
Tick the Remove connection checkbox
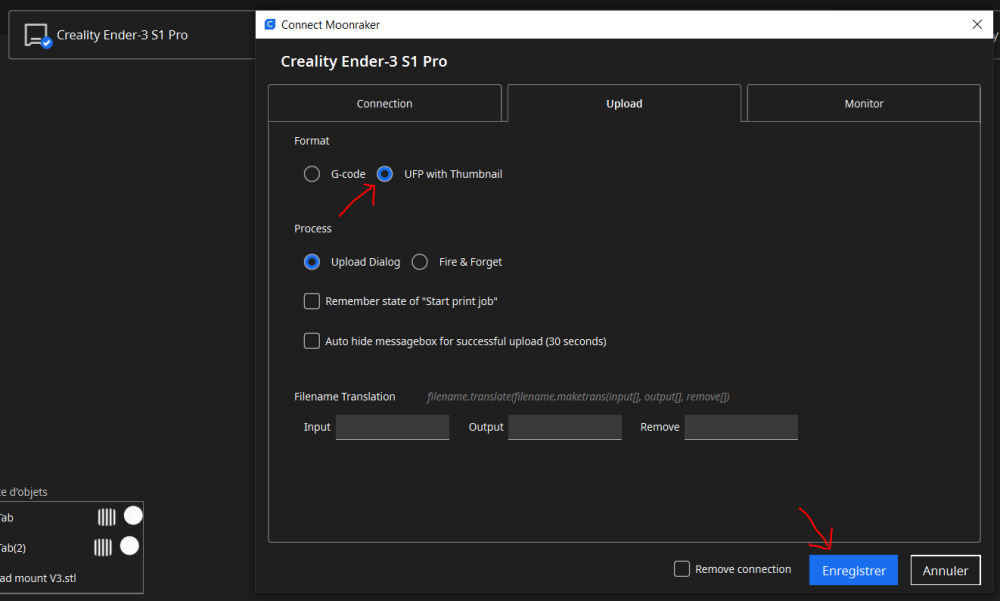point(682,569)
